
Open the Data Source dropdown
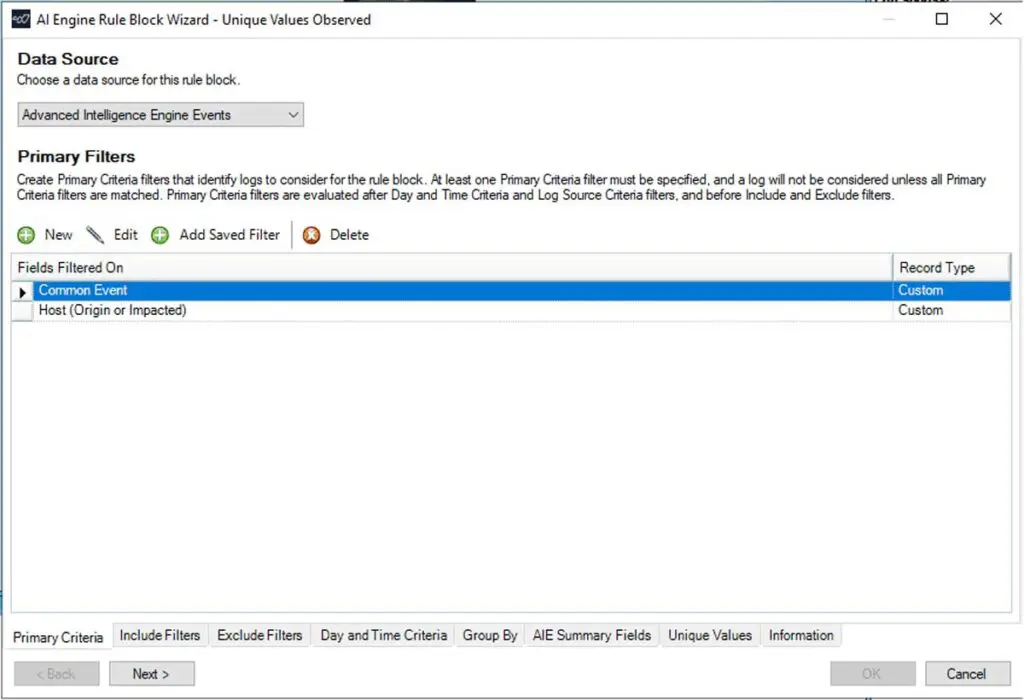(292, 114)
